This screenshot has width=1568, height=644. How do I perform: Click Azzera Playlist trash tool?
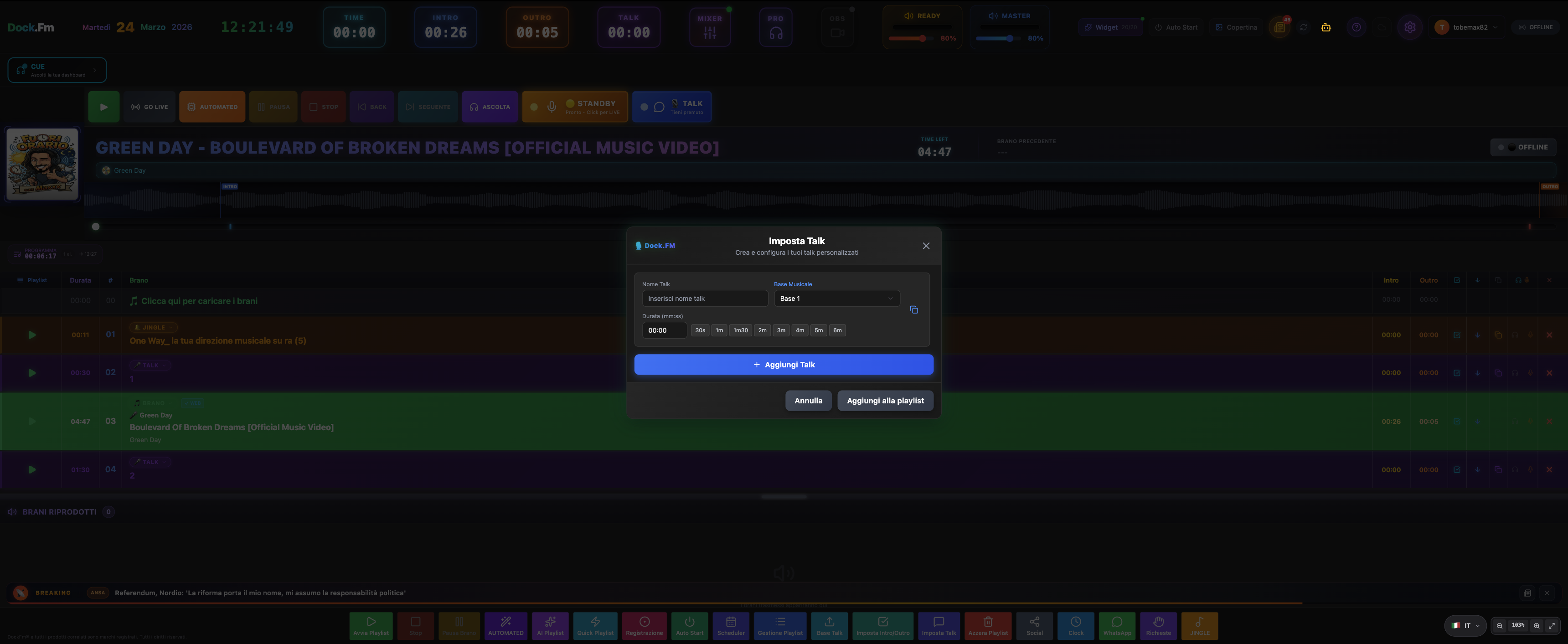pyautogui.click(x=988, y=626)
